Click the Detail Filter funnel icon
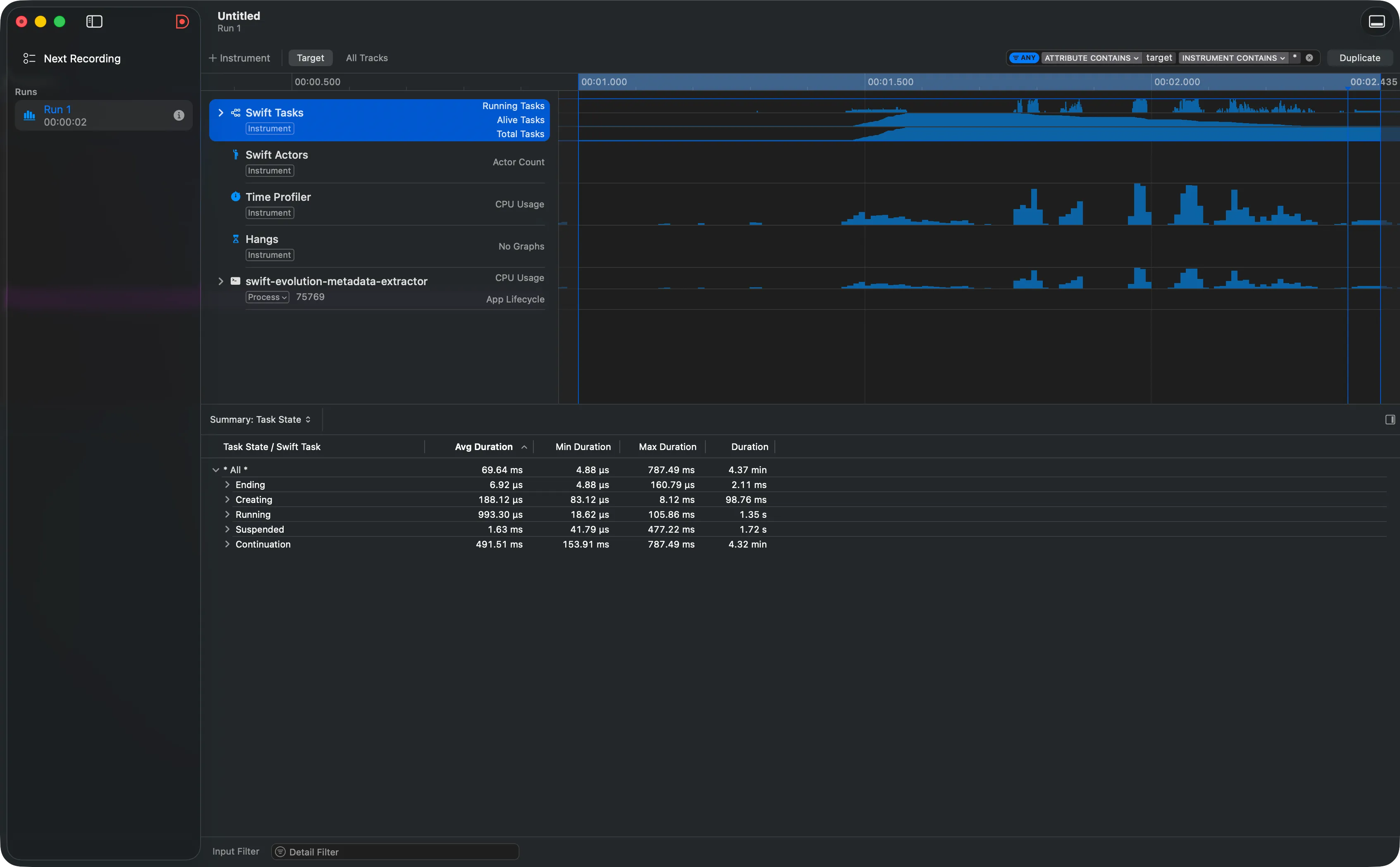The height and width of the screenshot is (867, 1400). point(280,852)
